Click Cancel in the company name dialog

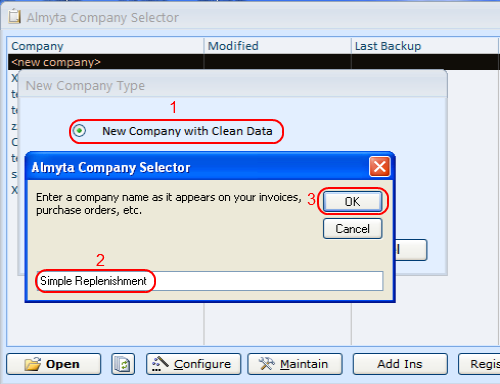(x=352, y=229)
